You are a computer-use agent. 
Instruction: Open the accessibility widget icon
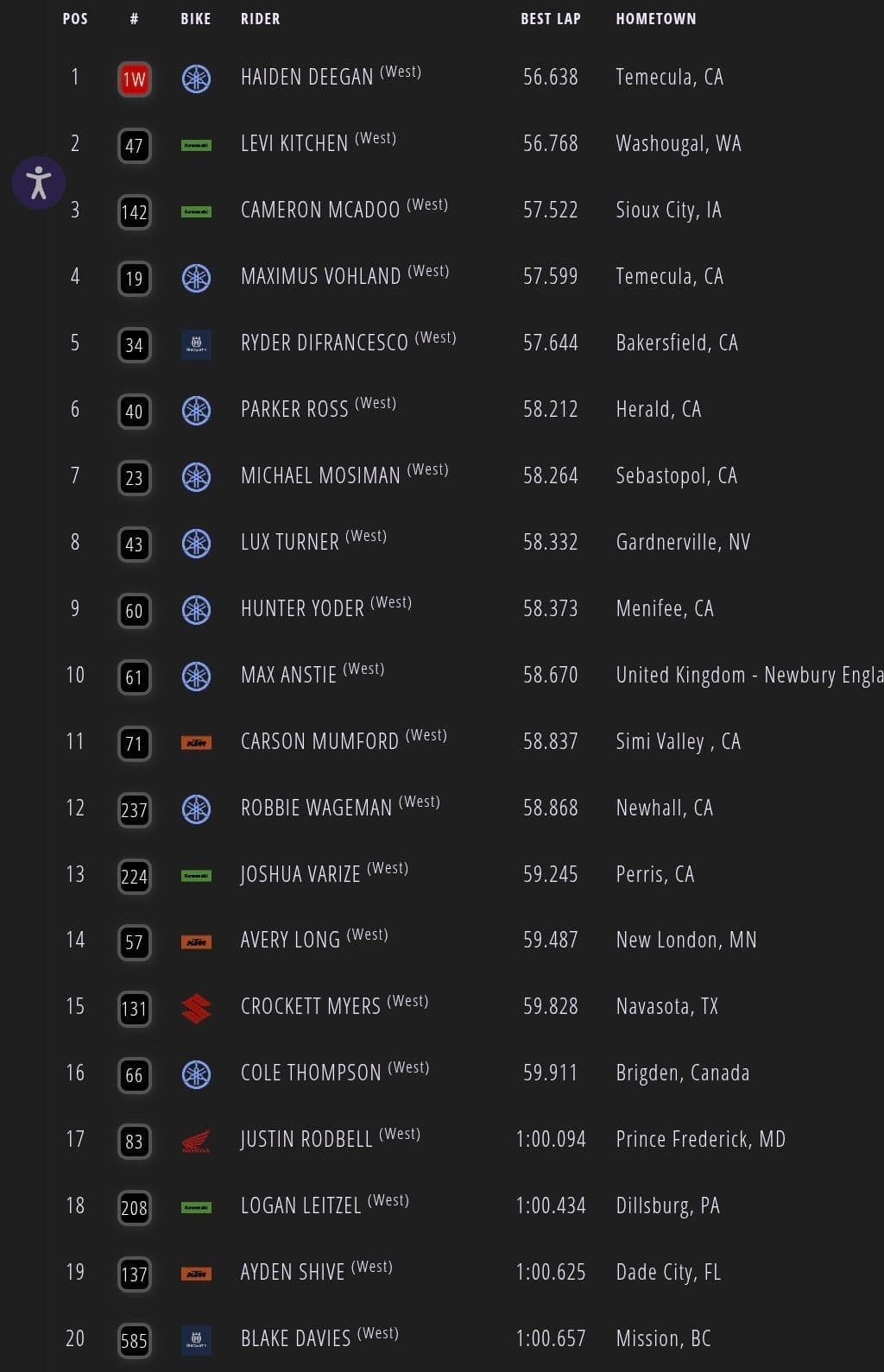39,183
